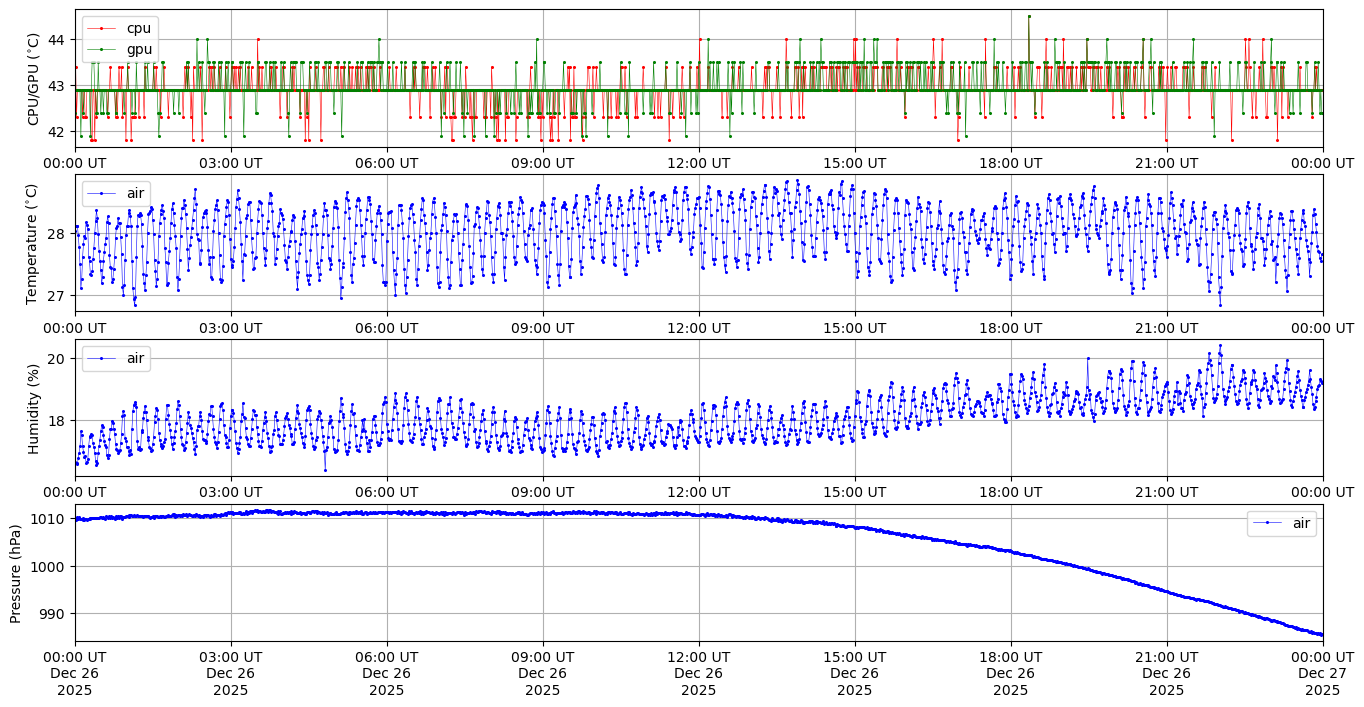Click the green gpu line sample in legend
The width and height of the screenshot is (1364, 707).
[101, 48]
